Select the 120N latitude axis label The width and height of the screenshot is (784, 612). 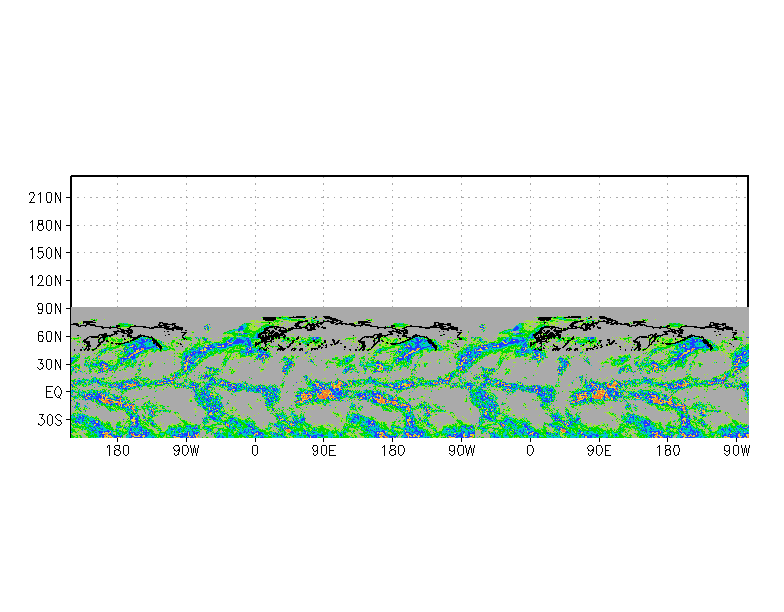click(x=45, y=280)
